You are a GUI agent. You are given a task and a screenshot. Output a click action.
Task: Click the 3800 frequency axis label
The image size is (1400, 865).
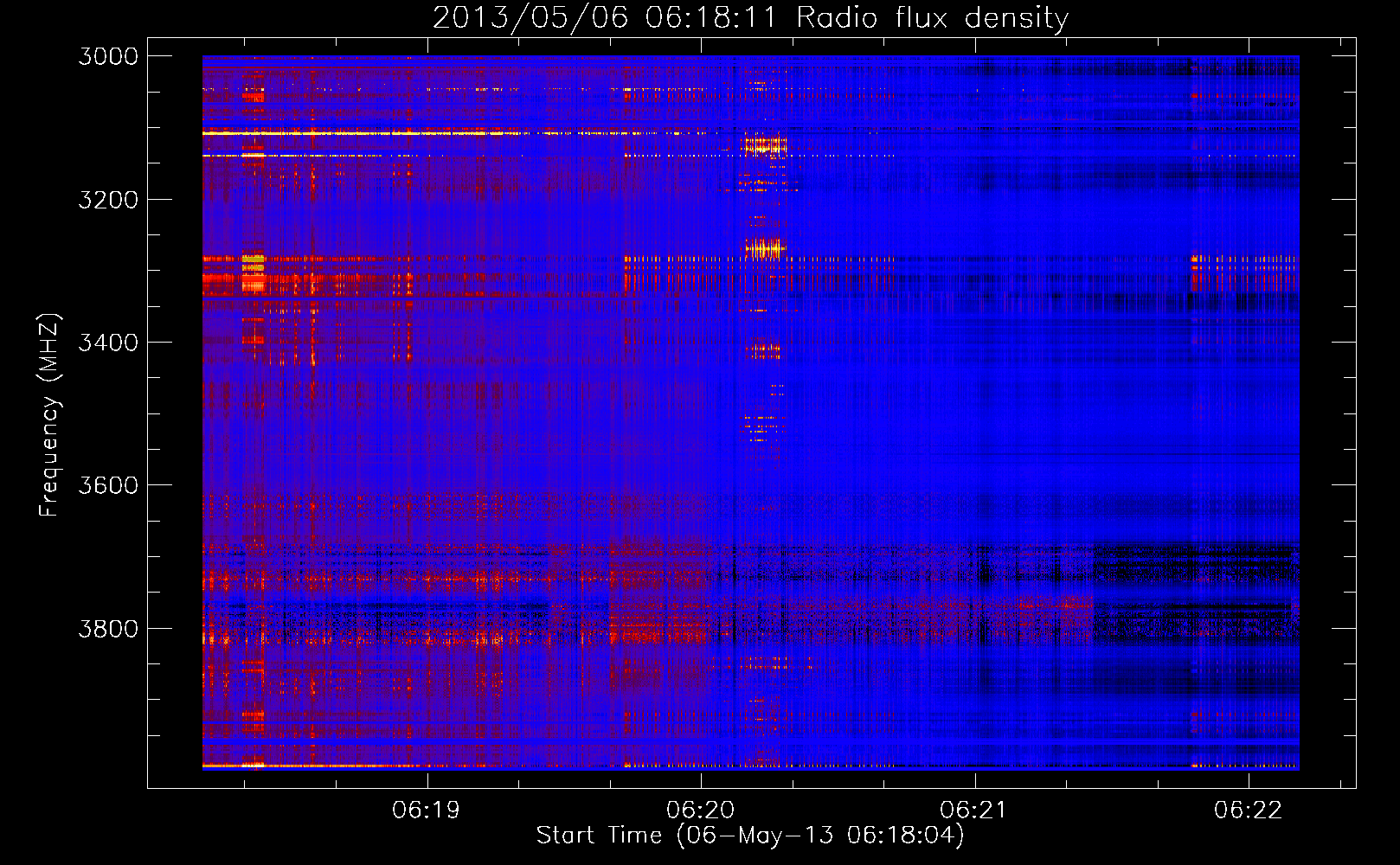tap(108, 628)
